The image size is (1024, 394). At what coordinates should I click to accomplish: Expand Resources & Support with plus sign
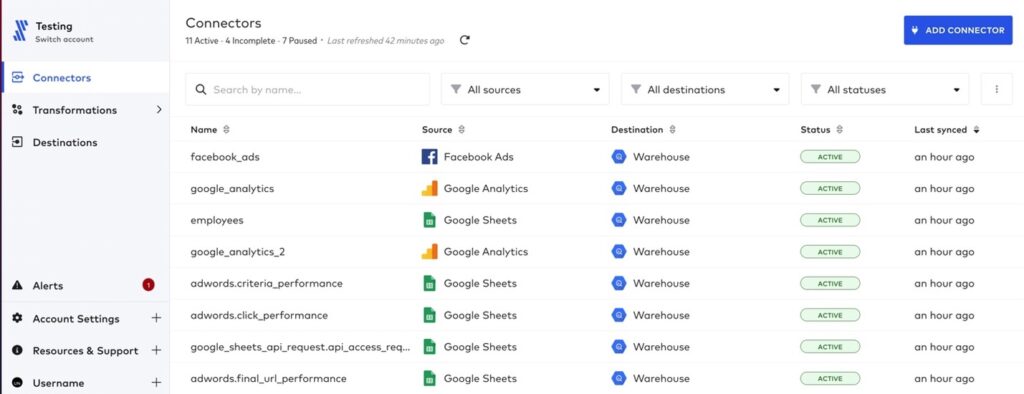click(x=156, y=350)
